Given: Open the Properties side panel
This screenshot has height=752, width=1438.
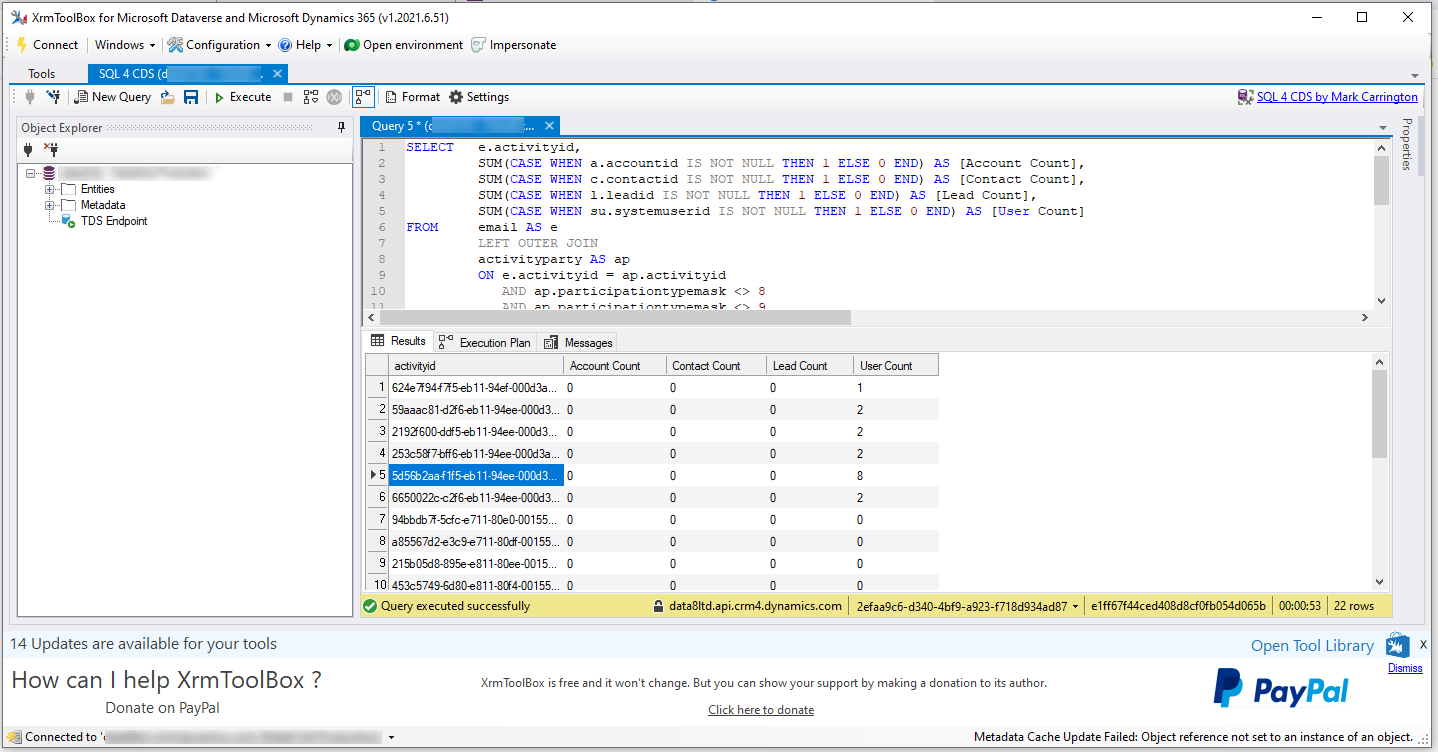Looking at the screenshot, I should click(1406, 144).
